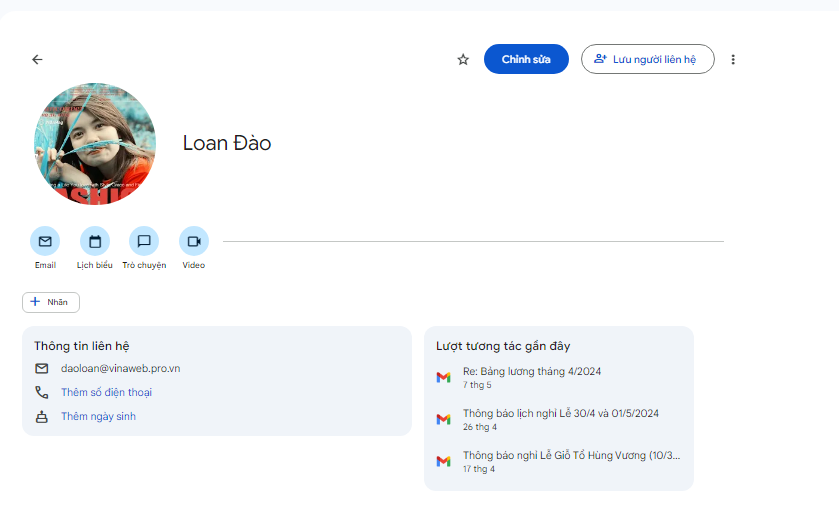
Task: Click the daoloan@vinaweb.pro.vn email address
Action: click(120, 368)
